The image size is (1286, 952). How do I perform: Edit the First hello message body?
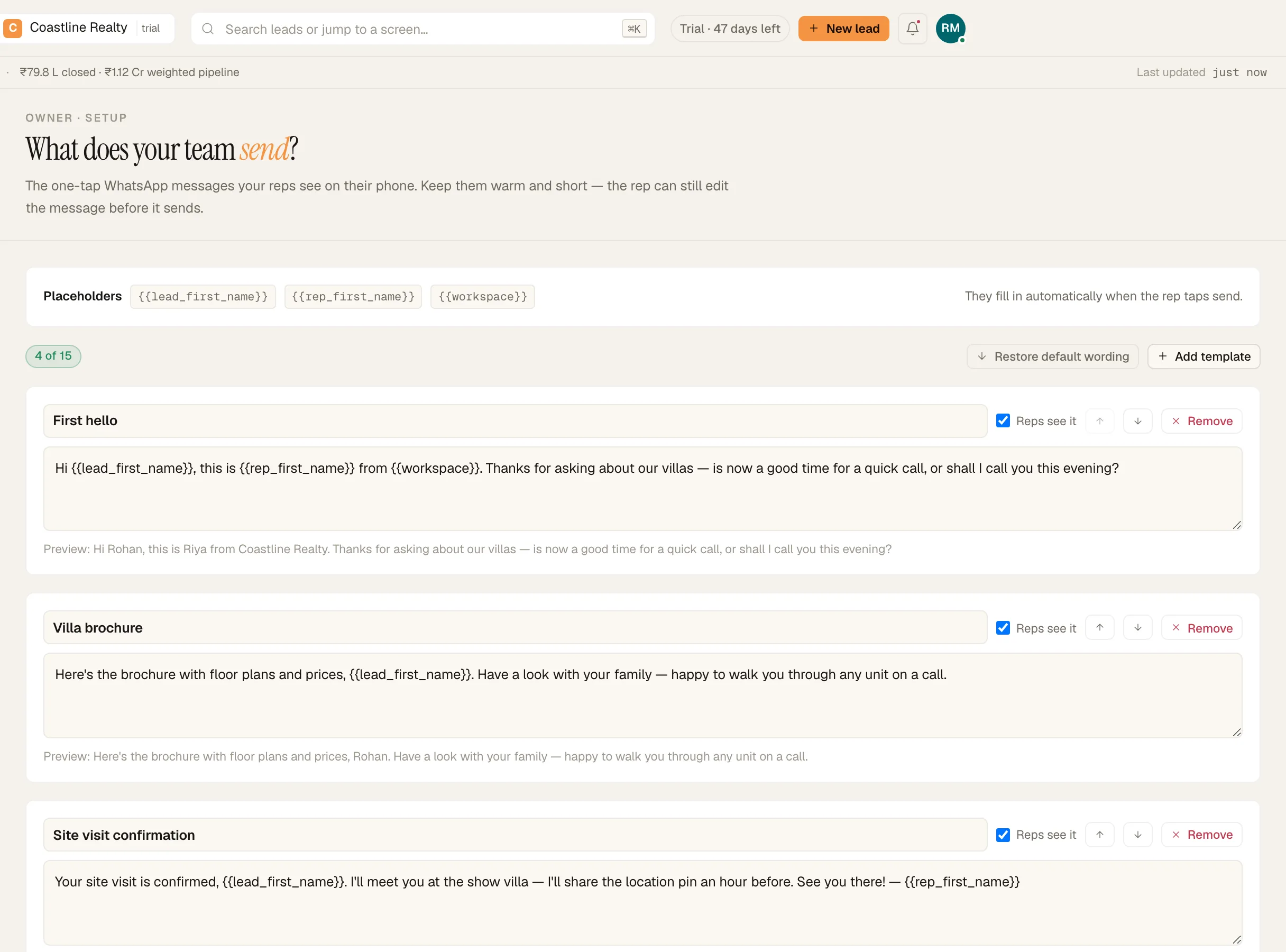click(642, 489)
